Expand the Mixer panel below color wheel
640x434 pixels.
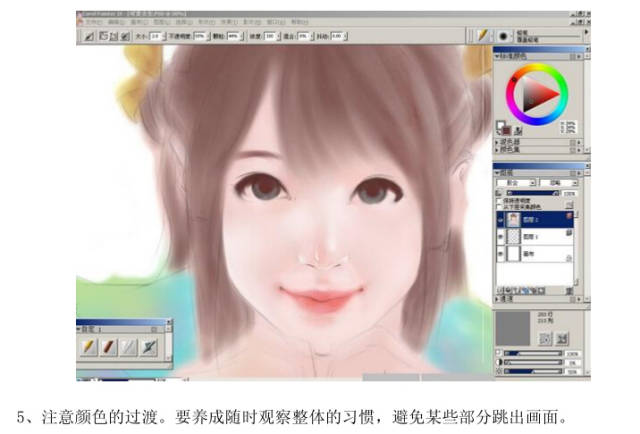[497, 142]
